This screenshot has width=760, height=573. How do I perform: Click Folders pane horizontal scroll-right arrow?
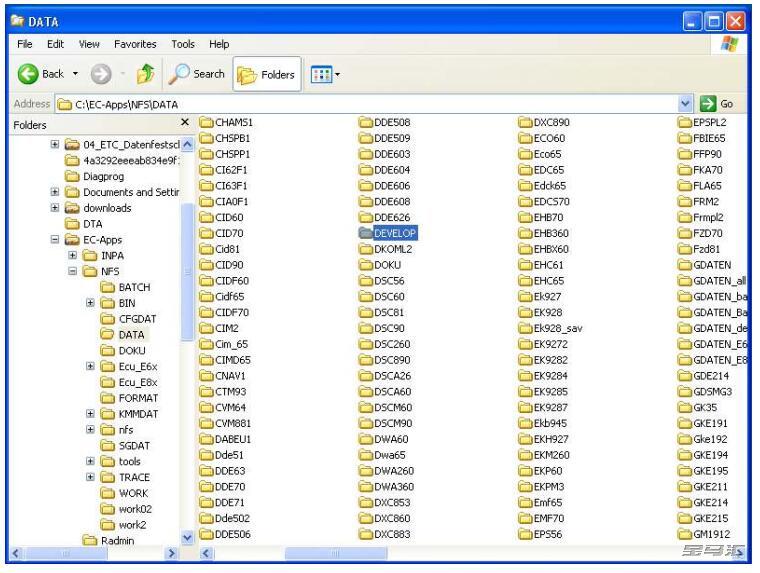pyautogui.click(x=171, y=553)
